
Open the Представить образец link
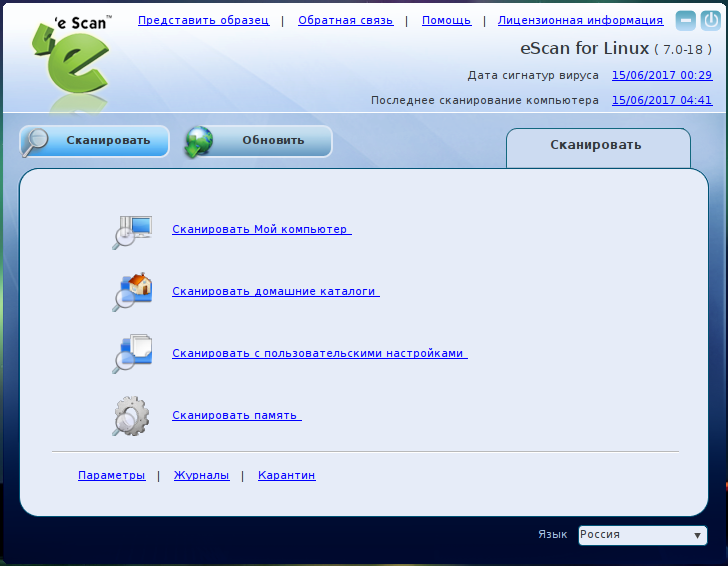pos(203,20)
